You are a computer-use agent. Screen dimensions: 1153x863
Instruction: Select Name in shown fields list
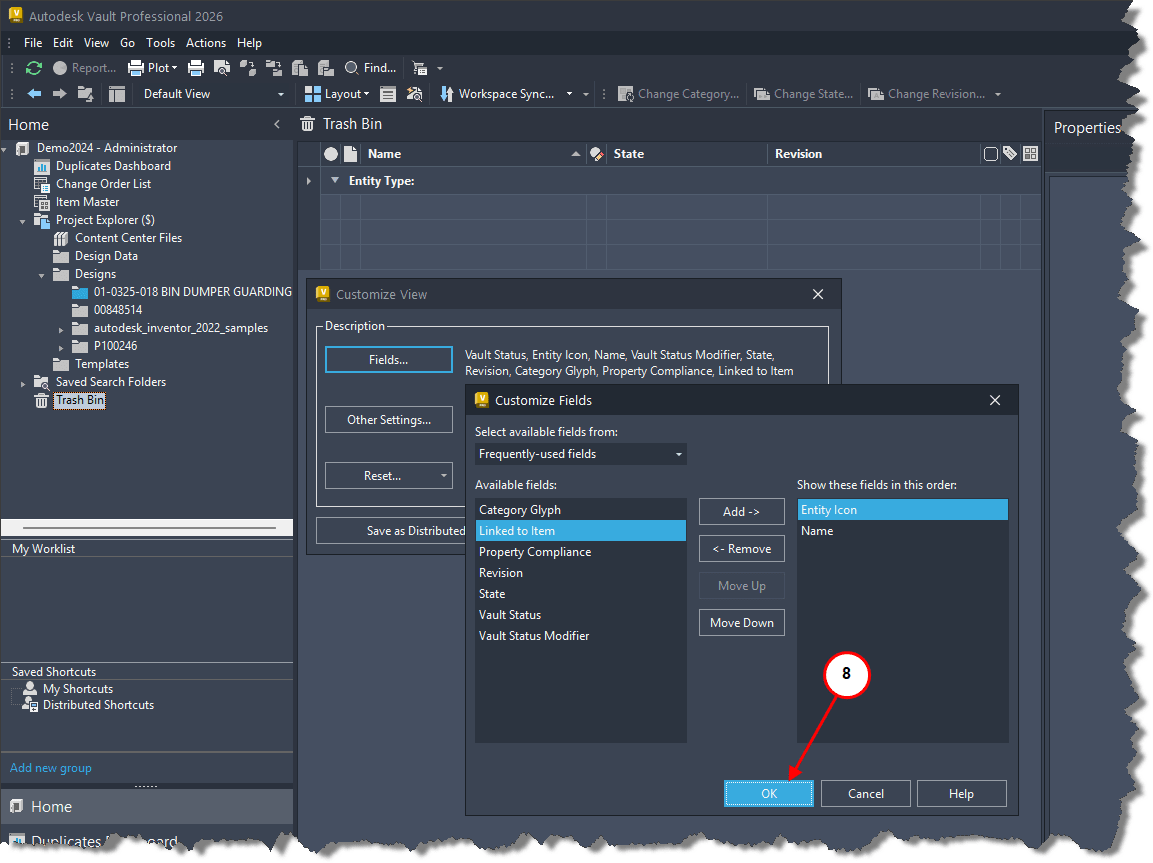[x=902, y=531]
